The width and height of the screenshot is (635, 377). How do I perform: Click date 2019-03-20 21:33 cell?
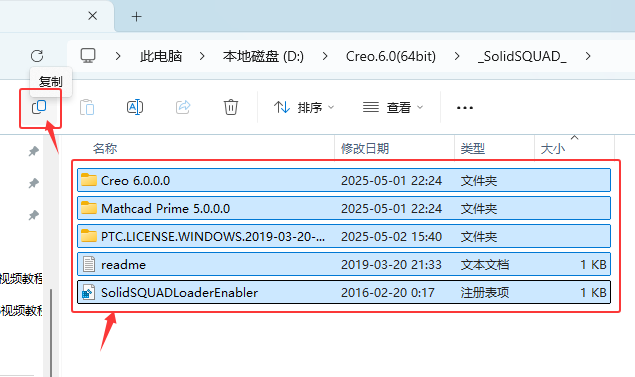click(x=391, y=264)
